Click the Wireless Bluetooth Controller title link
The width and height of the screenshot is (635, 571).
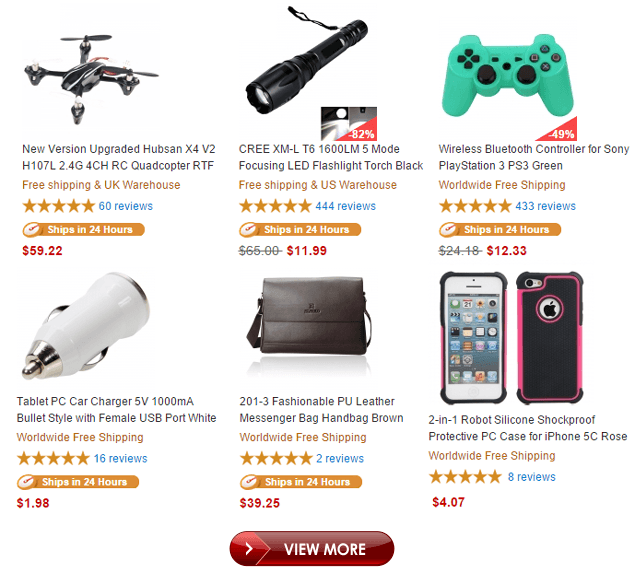(x=534, y=158)
